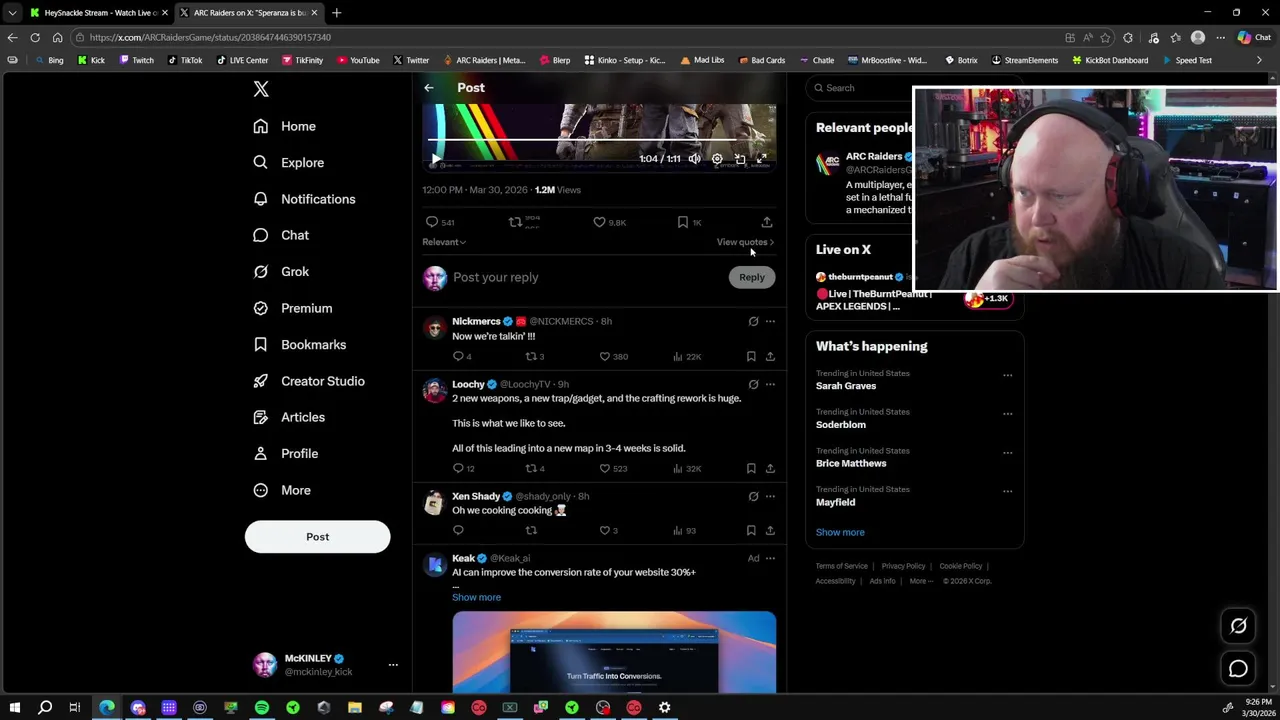This screenshot has height=720, width=1280.
Task: Open Notifications in the X sidebar
Action: [x=305, y=199]
